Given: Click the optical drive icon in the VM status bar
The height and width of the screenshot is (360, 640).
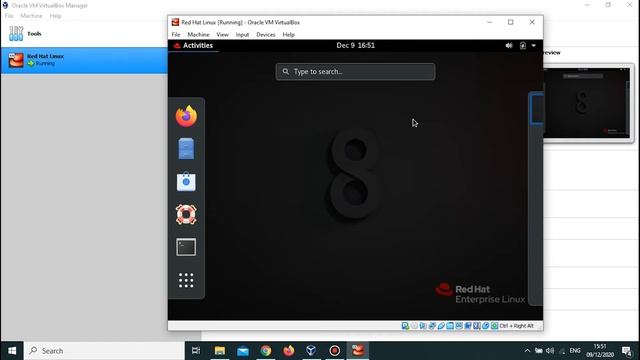Looking at the screenshot, I should point(414,326).
